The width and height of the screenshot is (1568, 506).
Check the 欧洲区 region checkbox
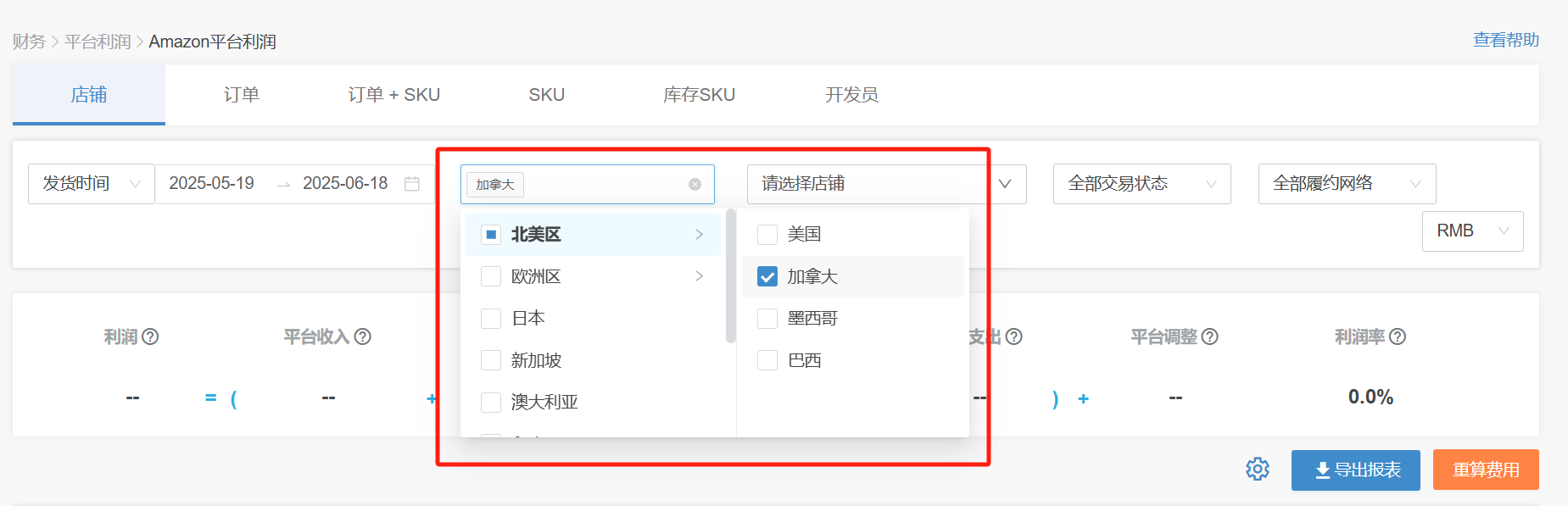tap(491, 276)
